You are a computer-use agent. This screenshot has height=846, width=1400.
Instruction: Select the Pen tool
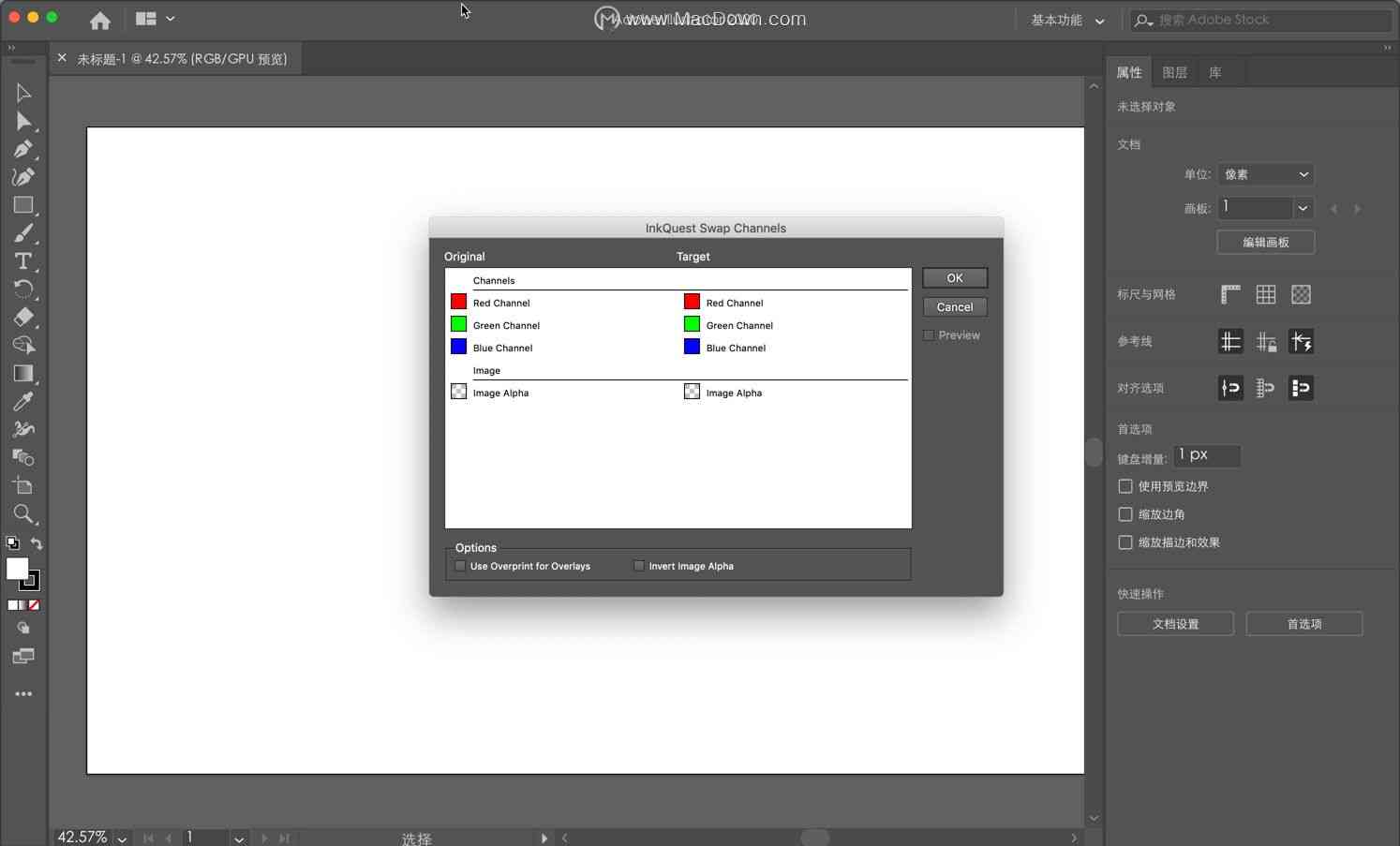click(x=23, y=149)
